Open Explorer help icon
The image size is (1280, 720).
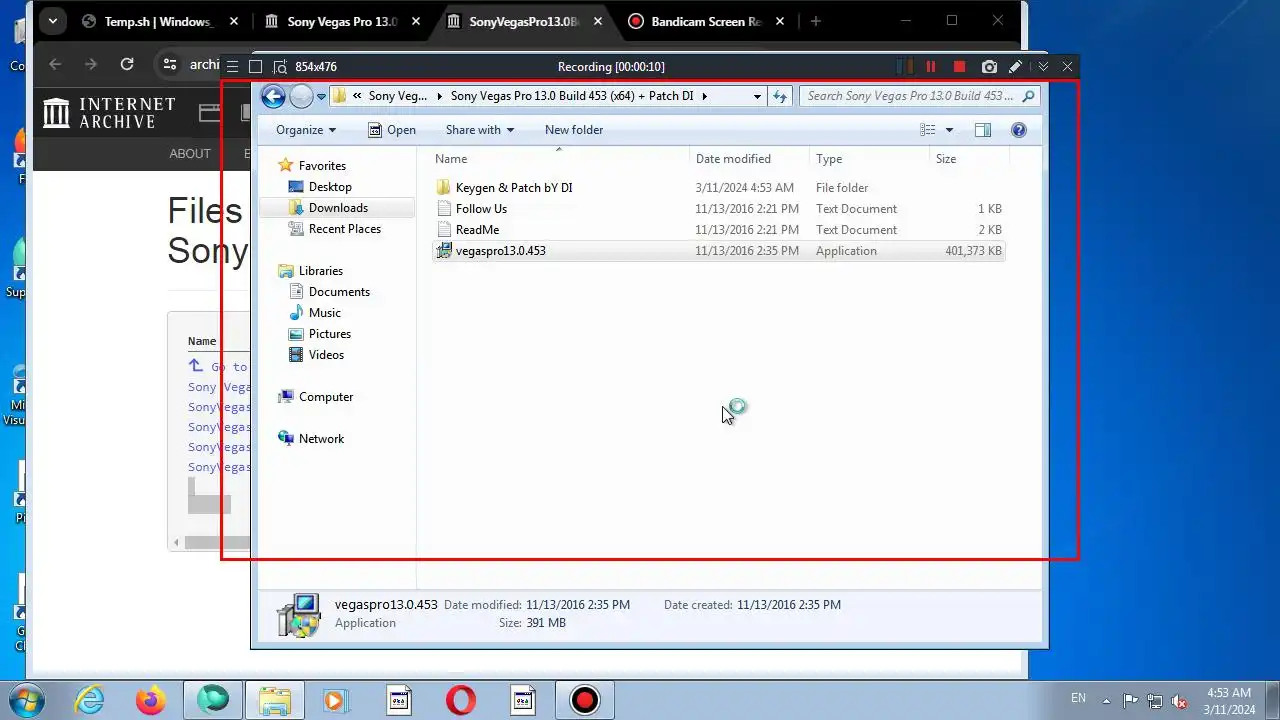pos(1019,130)
